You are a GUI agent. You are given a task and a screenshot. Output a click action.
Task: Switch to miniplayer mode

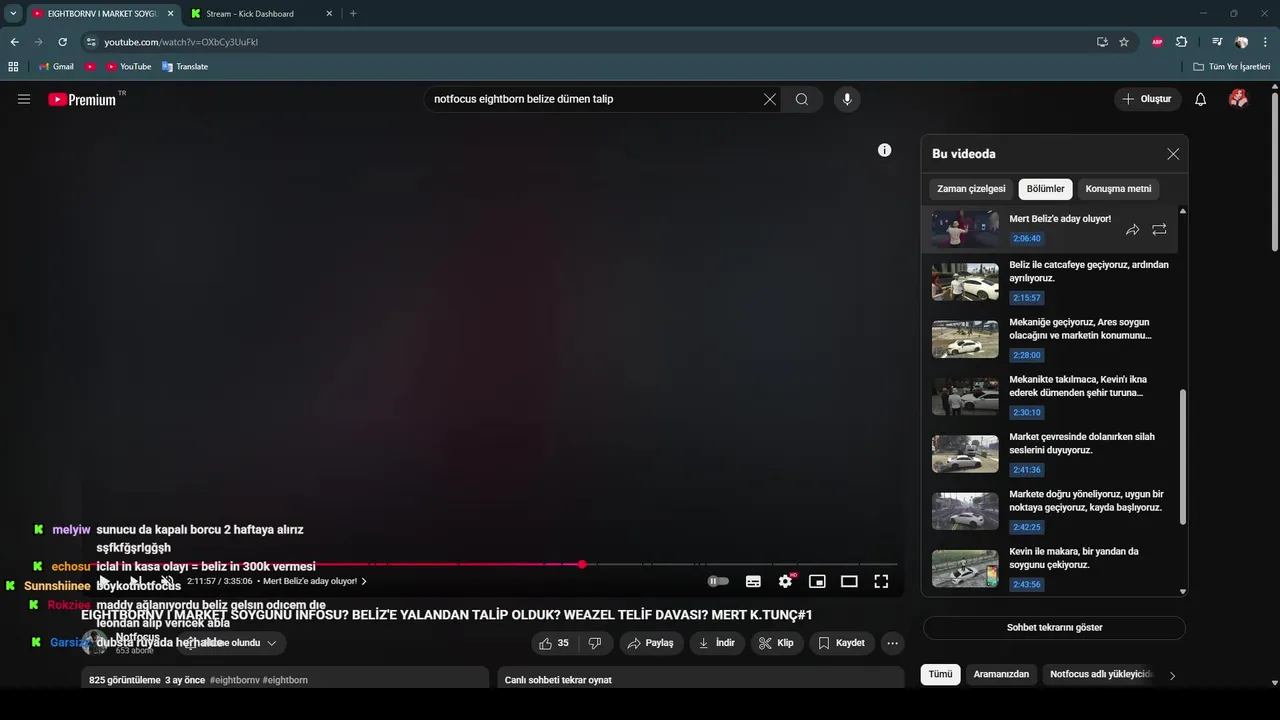click(x=817, y=581)
